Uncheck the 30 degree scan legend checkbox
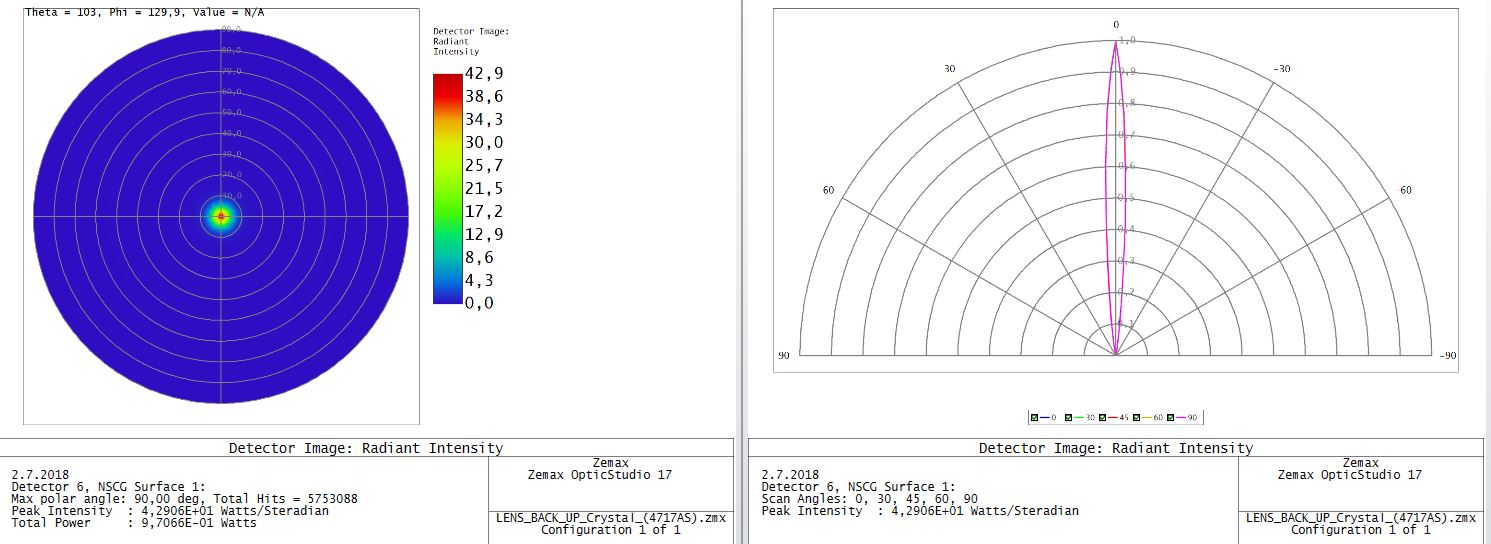The height and width of the screenshot is (544, 1491). point(1068,418)
